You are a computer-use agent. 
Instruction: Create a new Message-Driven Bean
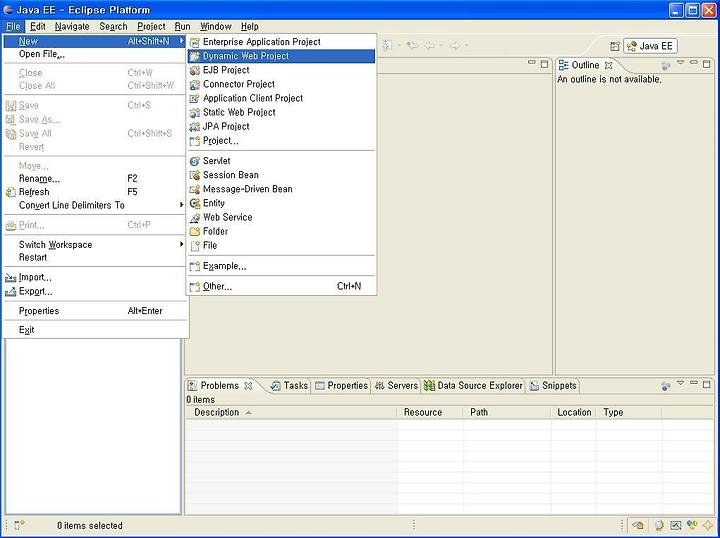[281, 189]
